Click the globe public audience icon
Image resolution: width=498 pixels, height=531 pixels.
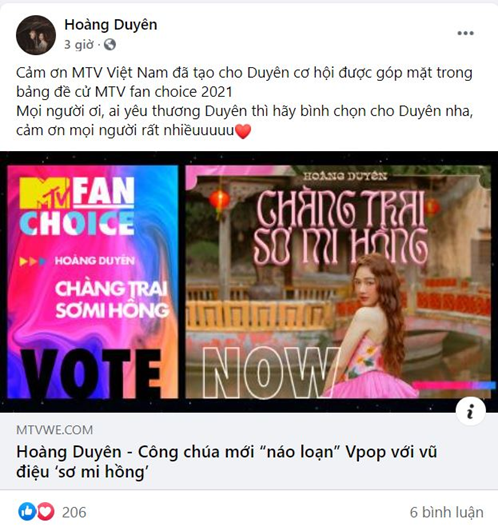click(x=110, y=44)
